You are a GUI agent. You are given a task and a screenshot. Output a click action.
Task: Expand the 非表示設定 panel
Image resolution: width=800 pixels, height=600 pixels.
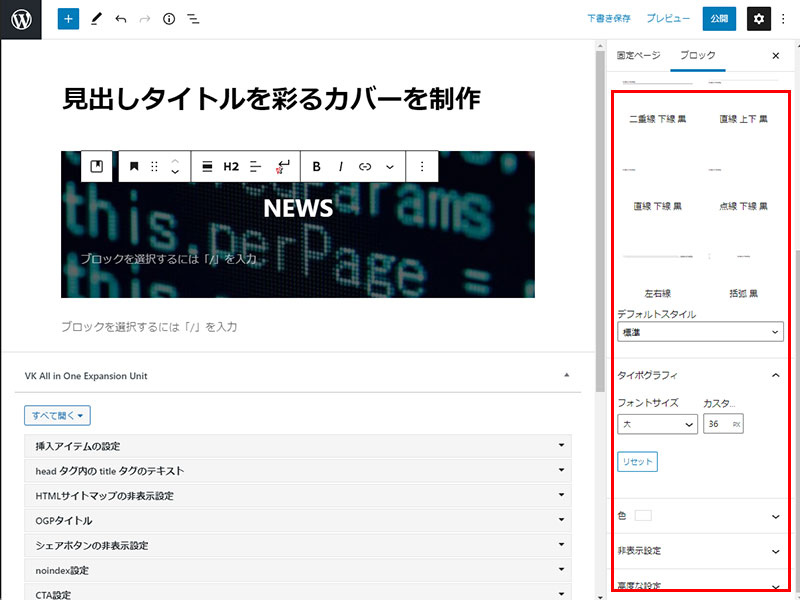pyautogui.click(x=776, y=551)
